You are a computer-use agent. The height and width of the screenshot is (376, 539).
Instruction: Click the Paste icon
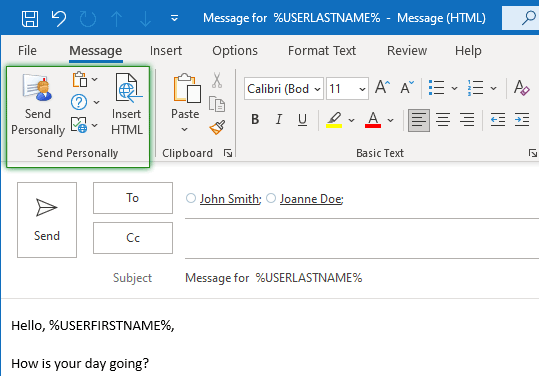pyautogui.click(x=187, y=88)
